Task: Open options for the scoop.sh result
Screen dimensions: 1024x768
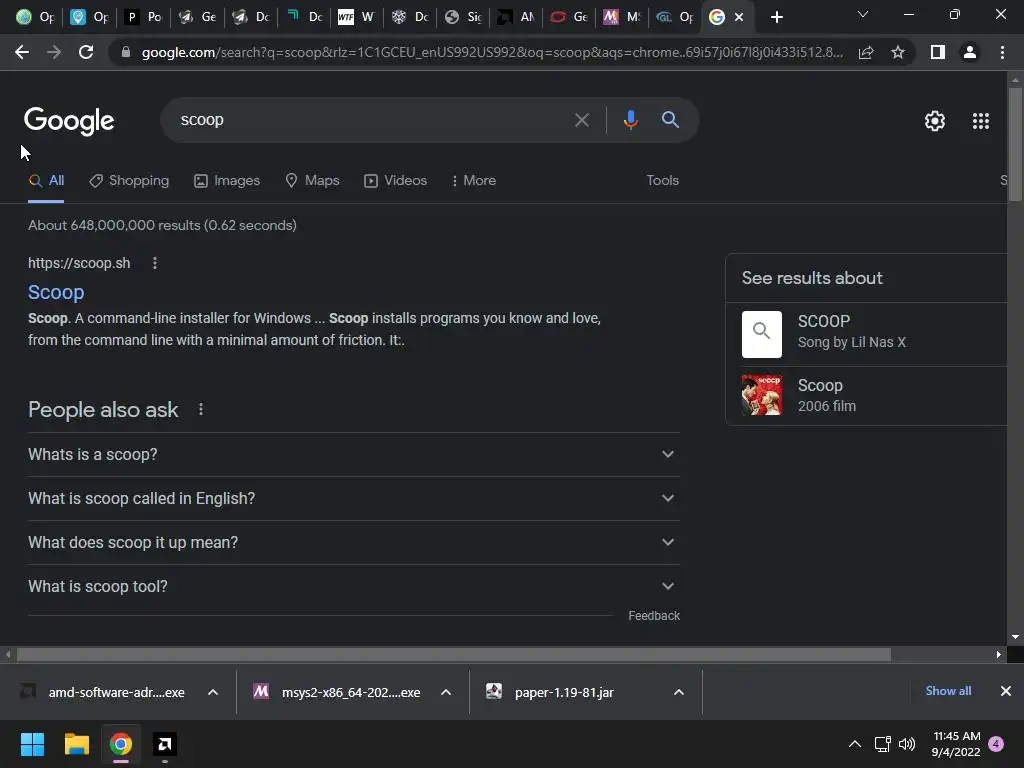Action: (155, 263)
